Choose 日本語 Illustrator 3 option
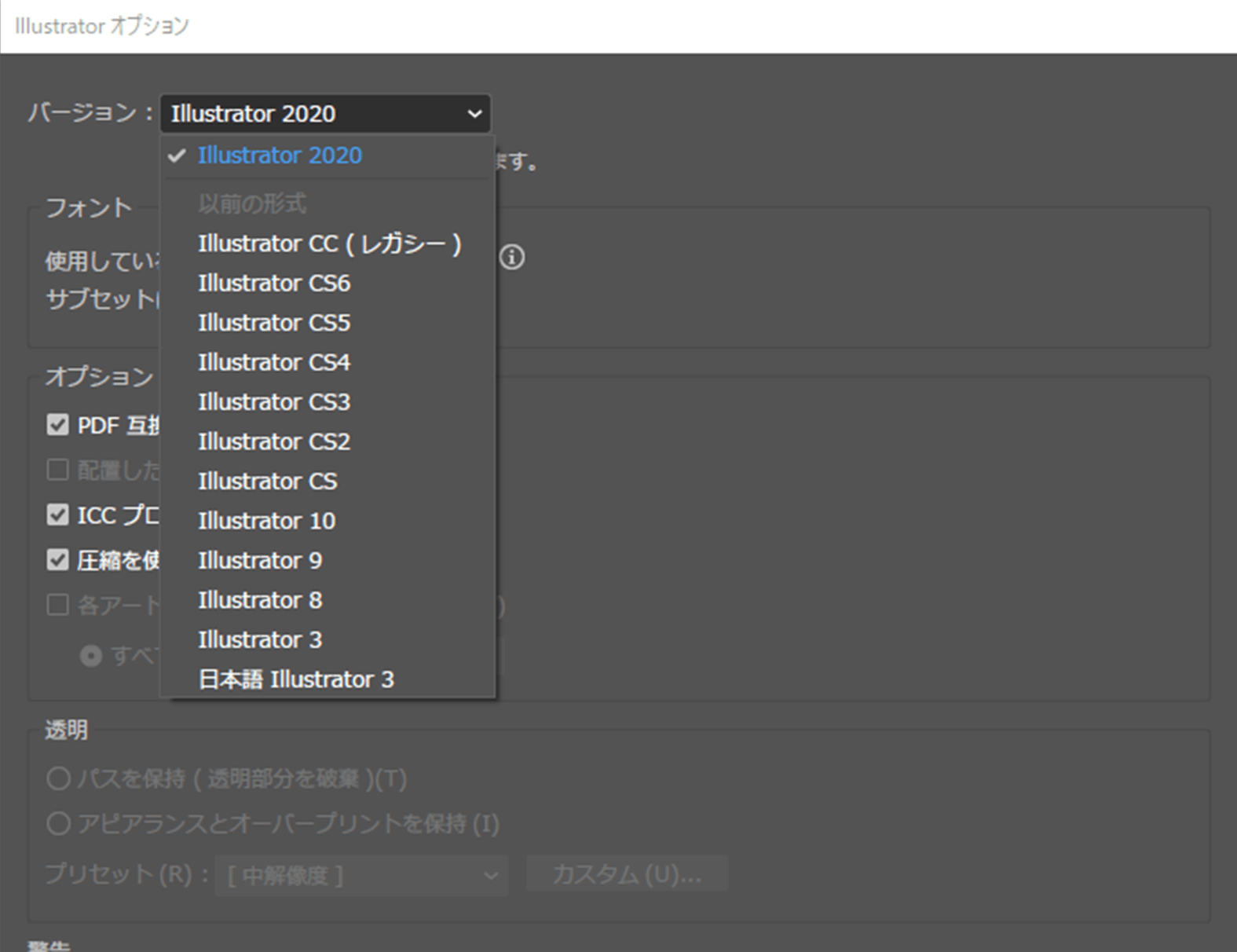Image resolution: width=1237 pixels, height=952 pixels. [296, 679]
